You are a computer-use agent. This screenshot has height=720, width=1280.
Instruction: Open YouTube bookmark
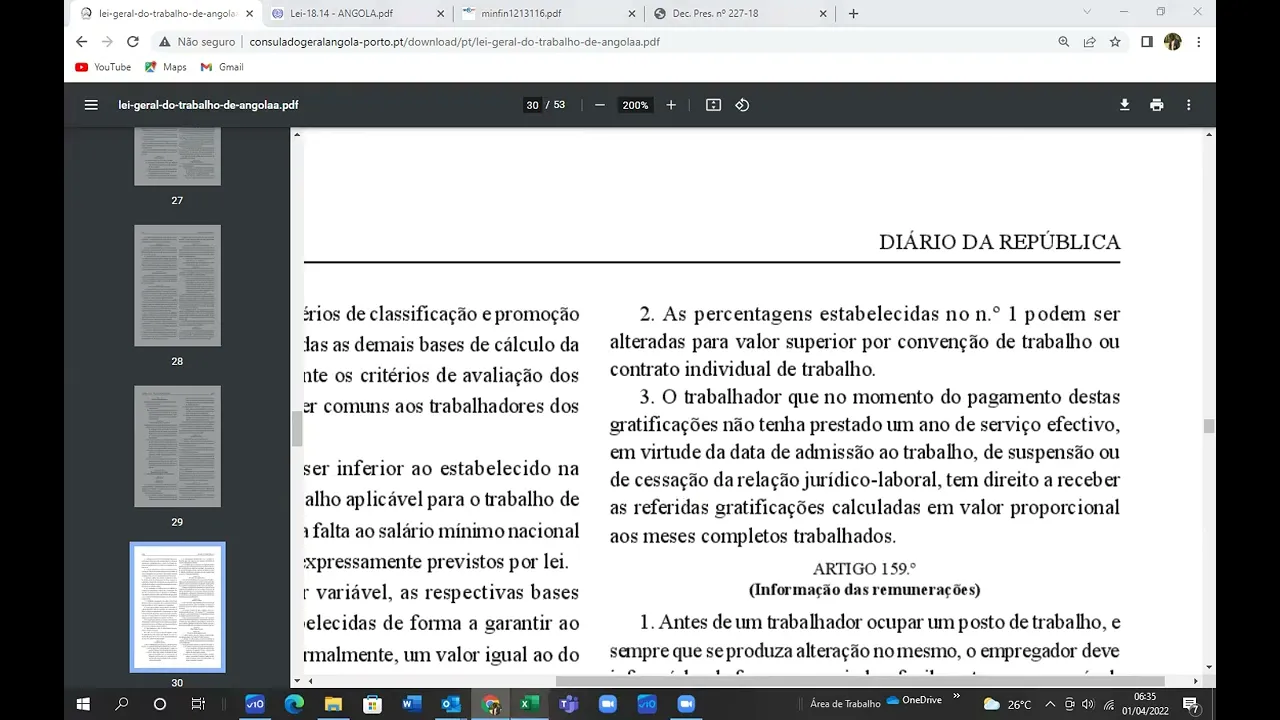click(x=103, y=67)
